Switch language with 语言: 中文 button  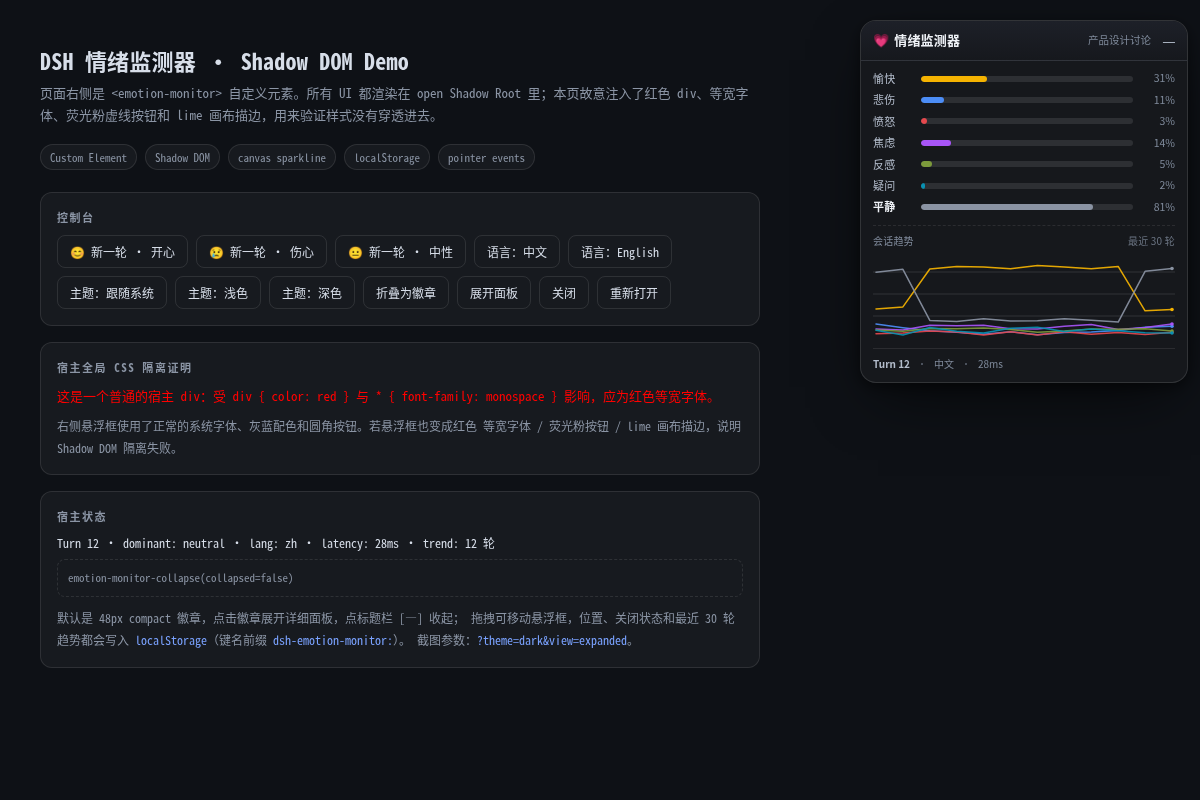[517, 252]
